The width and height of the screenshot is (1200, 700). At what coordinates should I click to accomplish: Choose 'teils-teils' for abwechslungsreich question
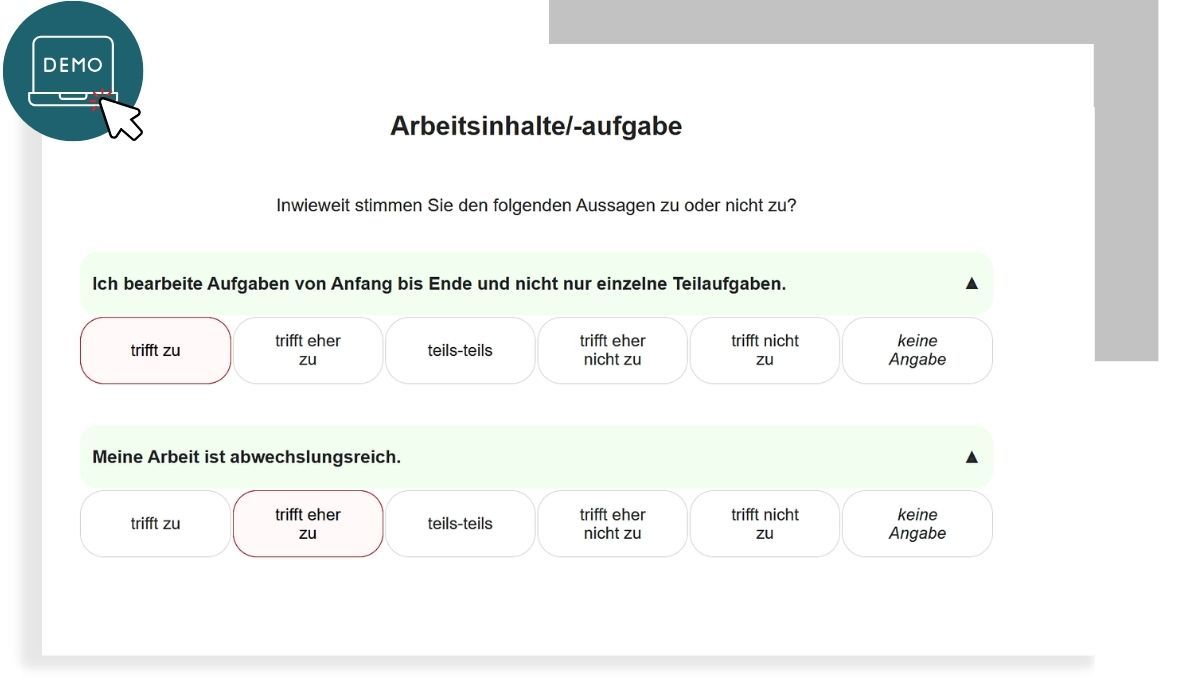click(x=460, y=524)
